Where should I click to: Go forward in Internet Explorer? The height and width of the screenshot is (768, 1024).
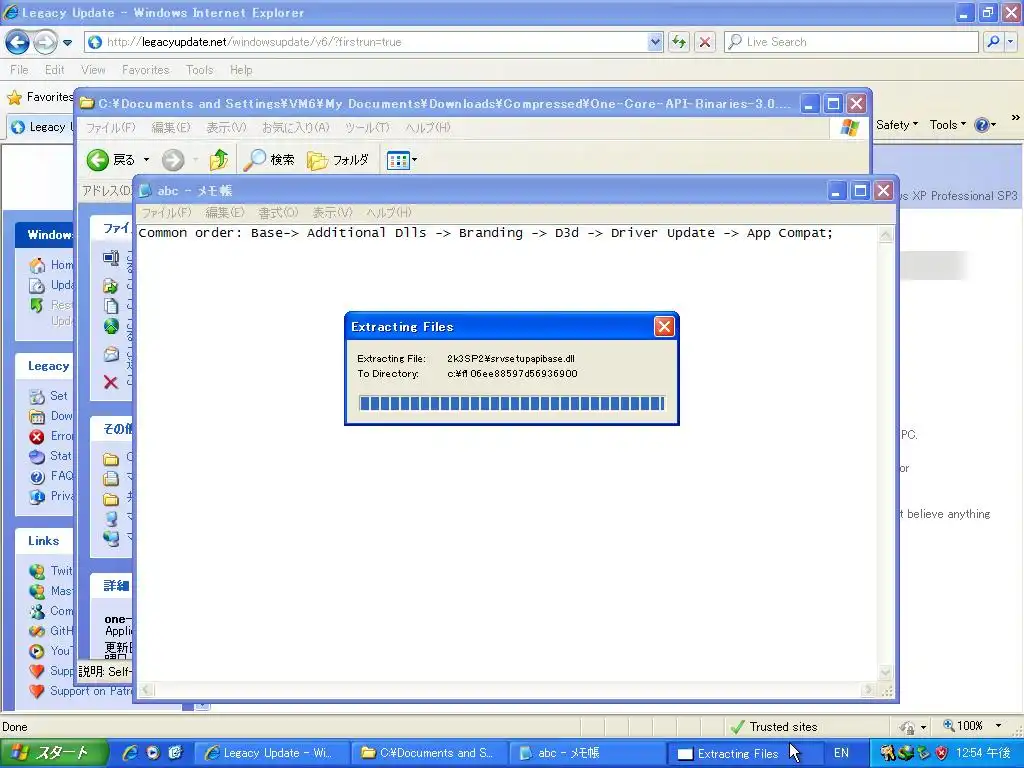(x=45, y=42)
